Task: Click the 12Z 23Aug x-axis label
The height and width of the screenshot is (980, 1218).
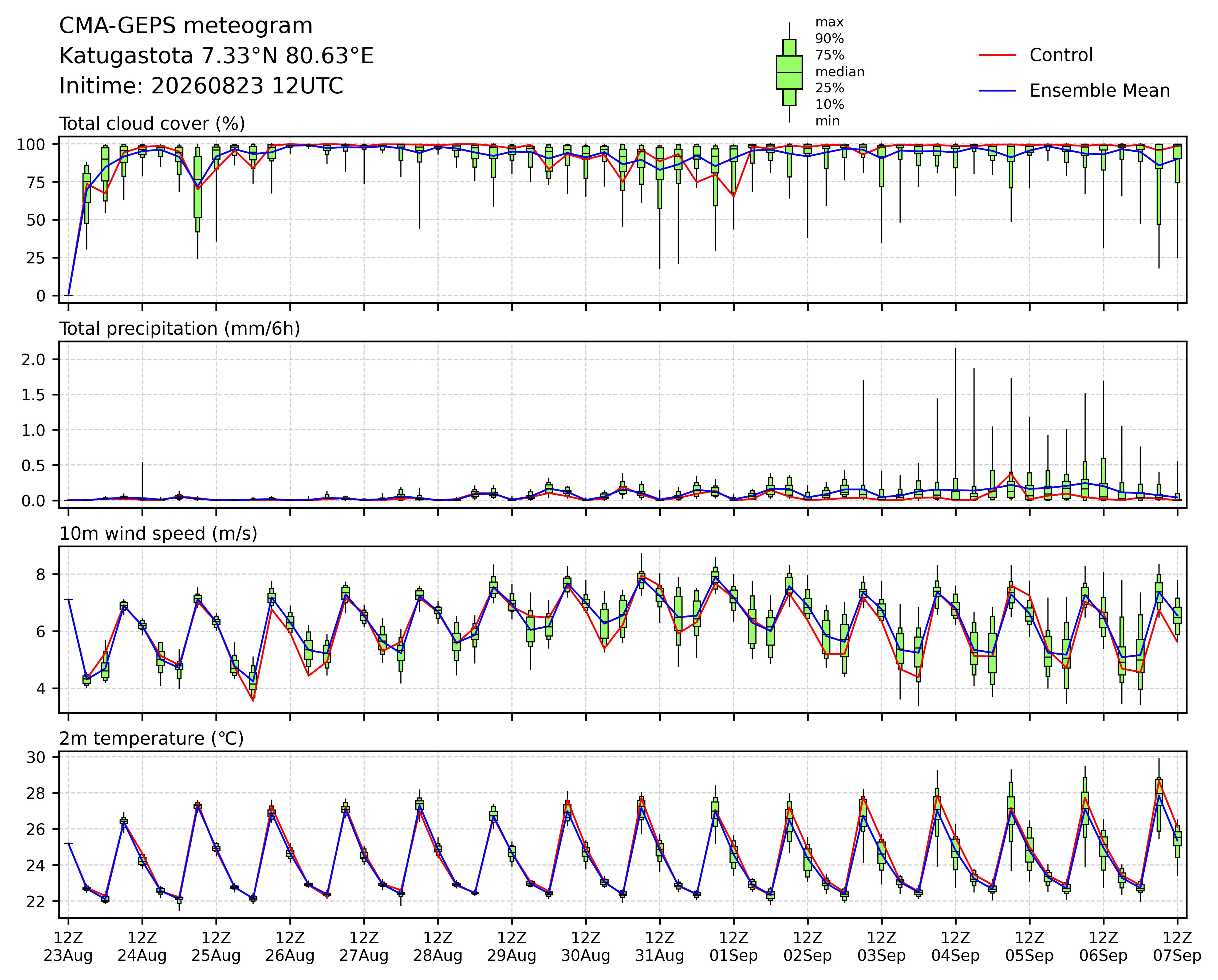Action: coord(68,947)
